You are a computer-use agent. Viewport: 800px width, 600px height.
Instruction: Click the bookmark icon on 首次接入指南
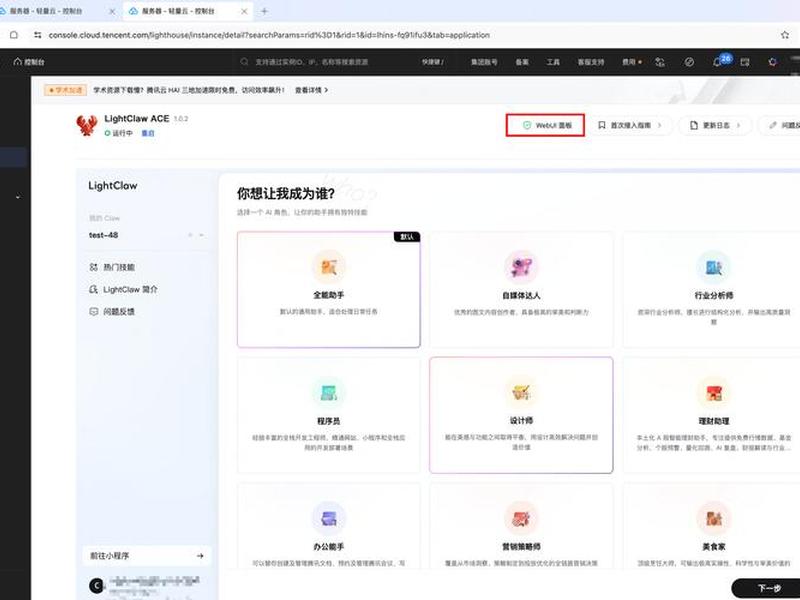coord(602,125)
